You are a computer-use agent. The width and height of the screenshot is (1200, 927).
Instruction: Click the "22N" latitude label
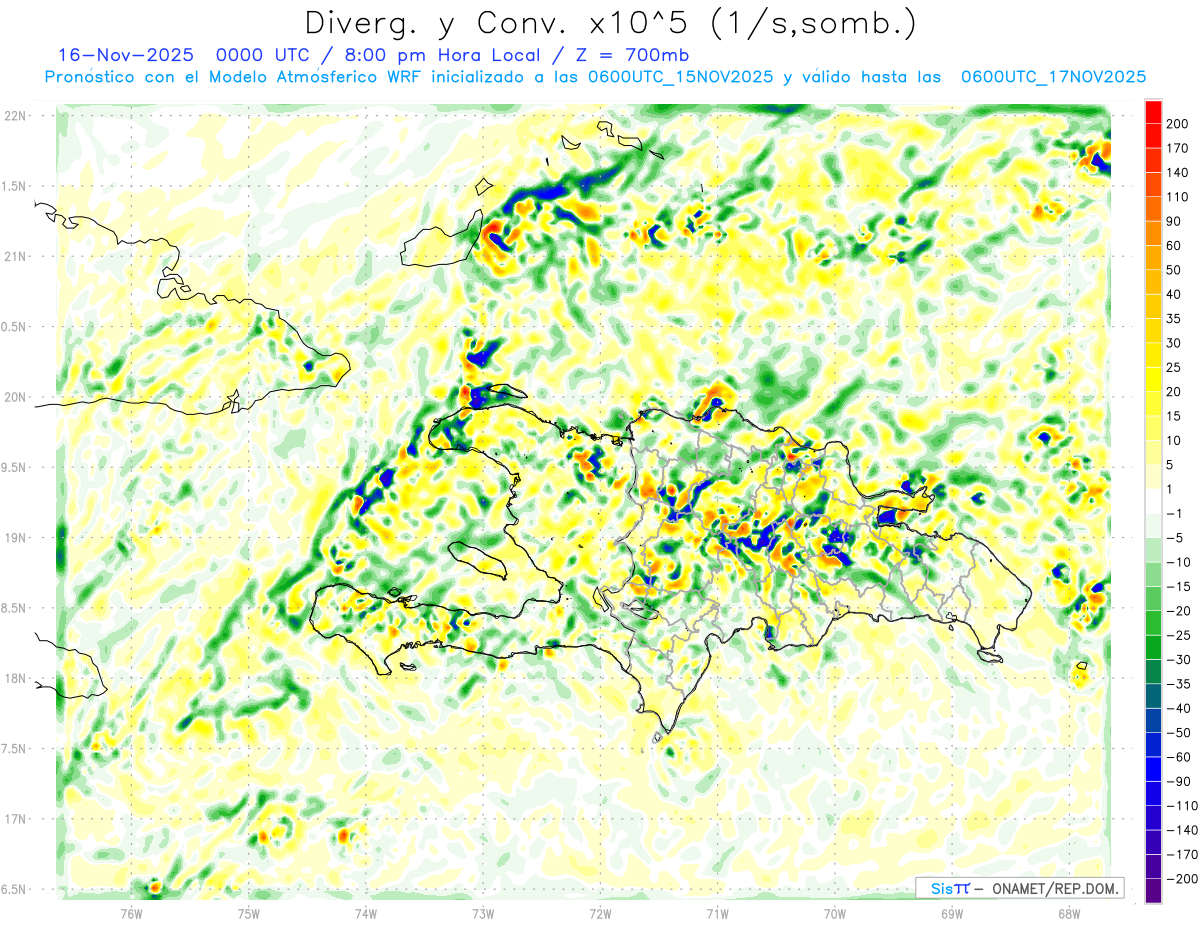click(15, 116)
